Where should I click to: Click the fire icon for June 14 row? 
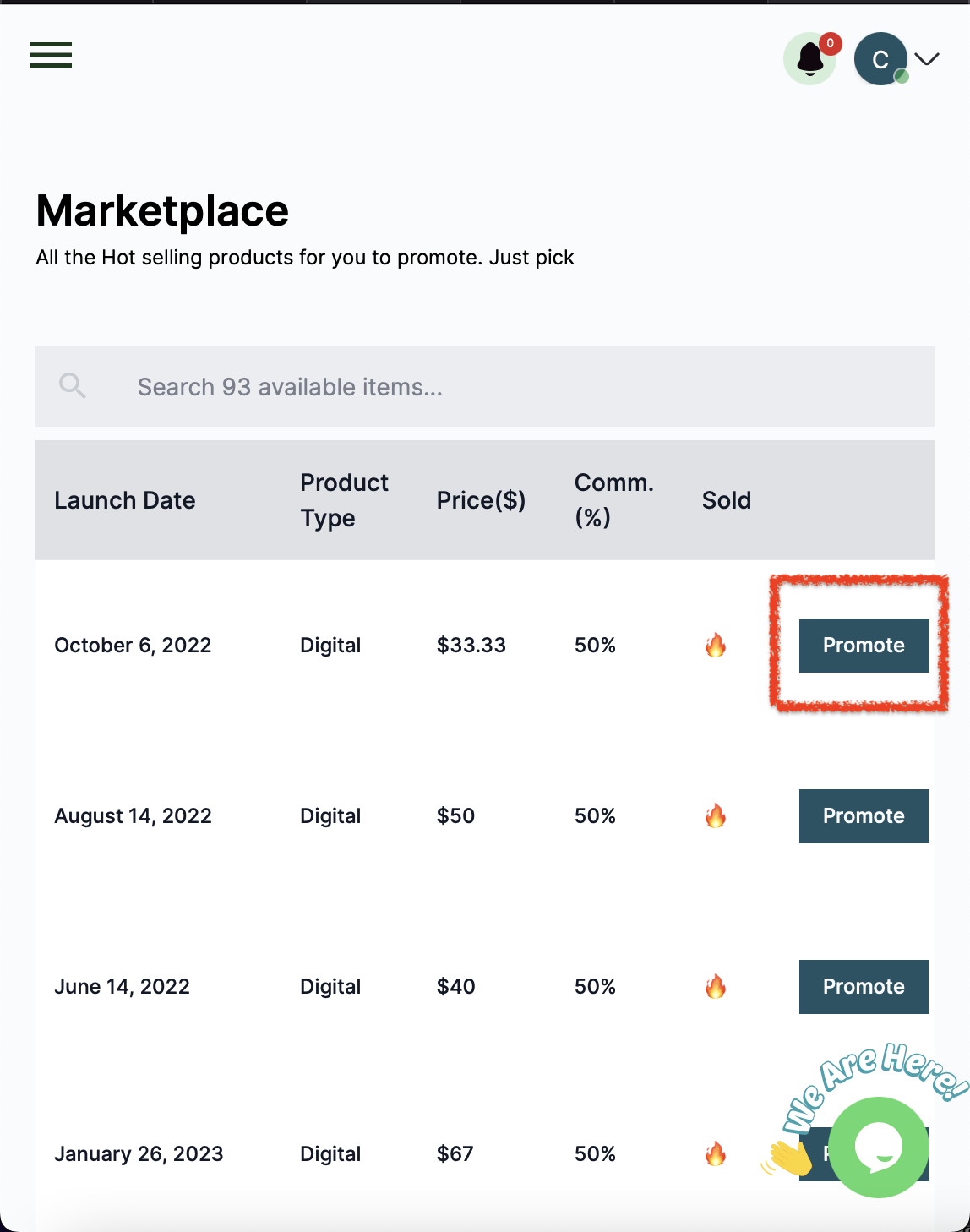click(x=716, y=987)
